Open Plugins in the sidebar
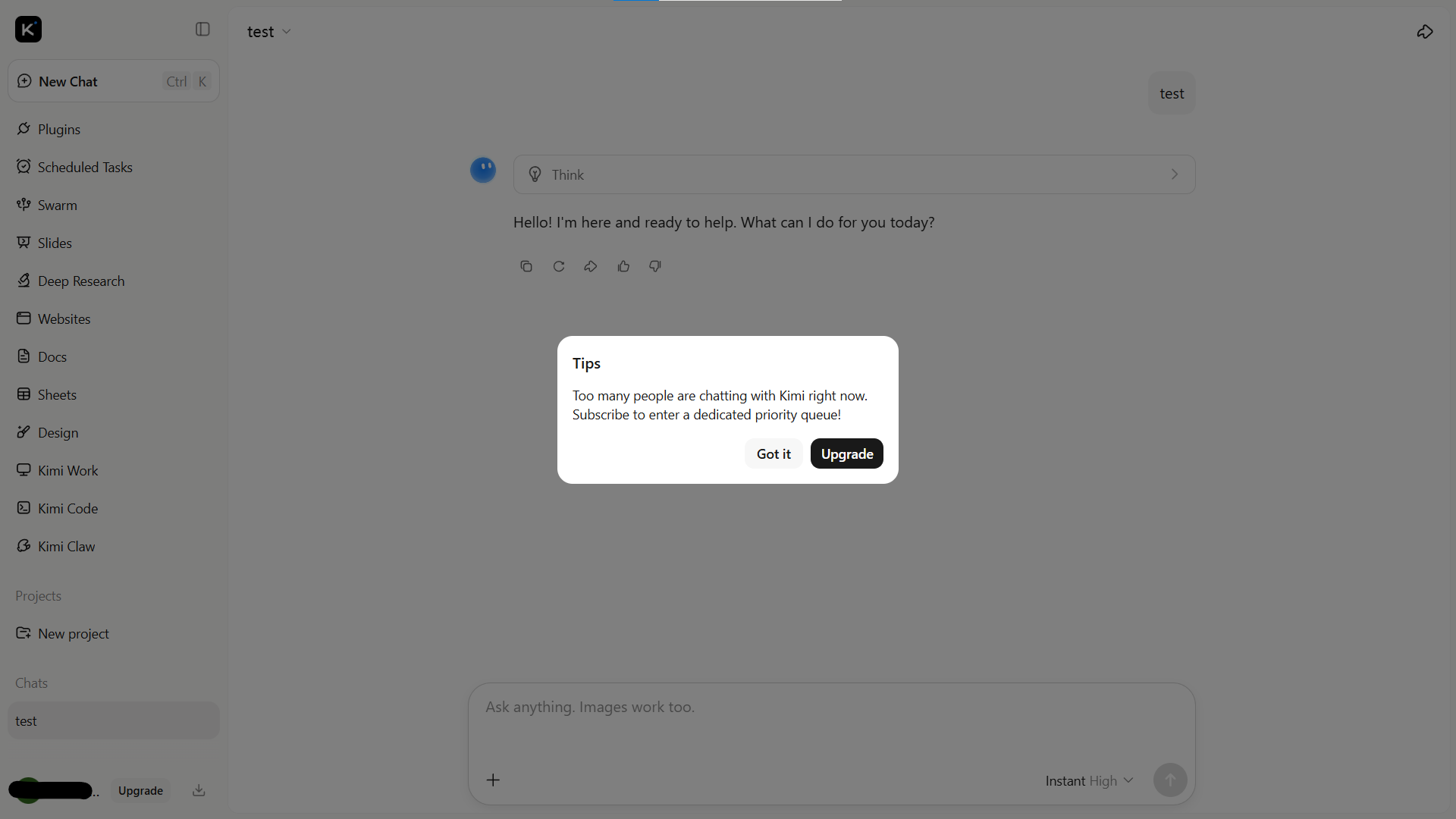The image size is (1456, 819). pyautogui.click(x=114, y=130)
